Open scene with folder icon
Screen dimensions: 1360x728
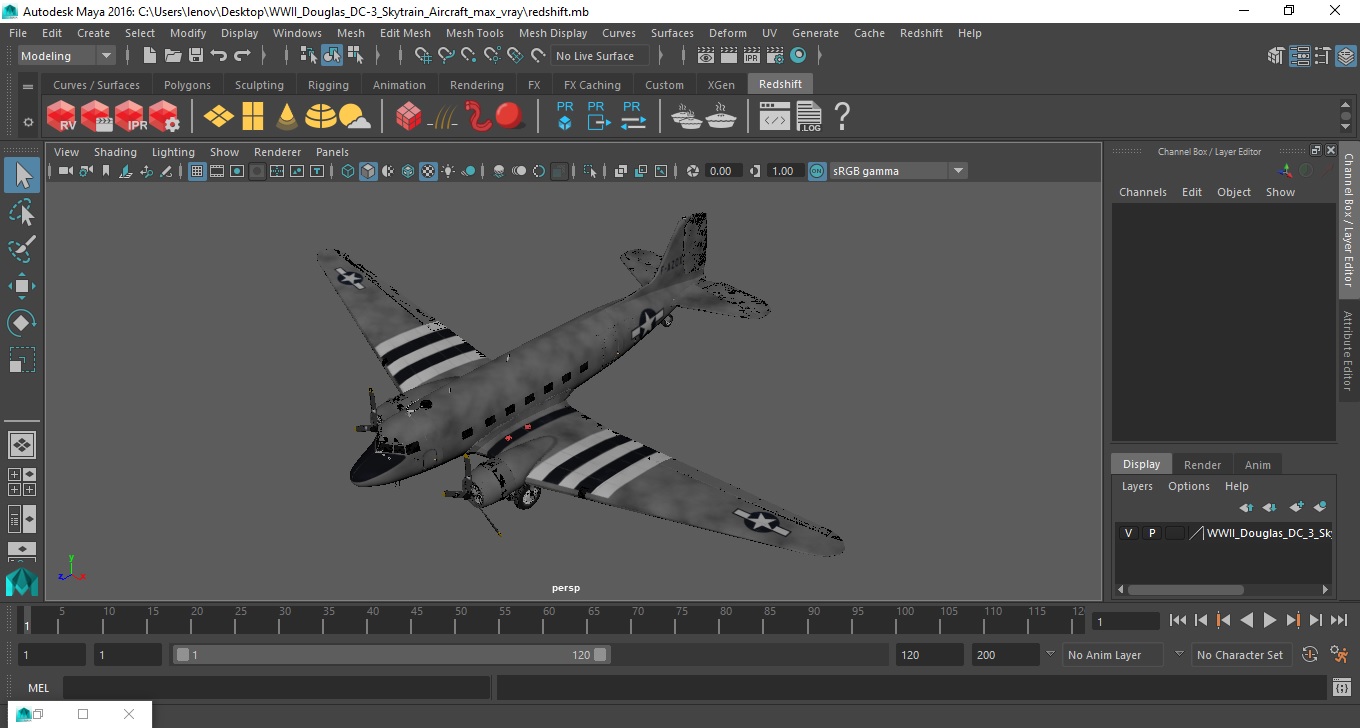click(172, 56)
